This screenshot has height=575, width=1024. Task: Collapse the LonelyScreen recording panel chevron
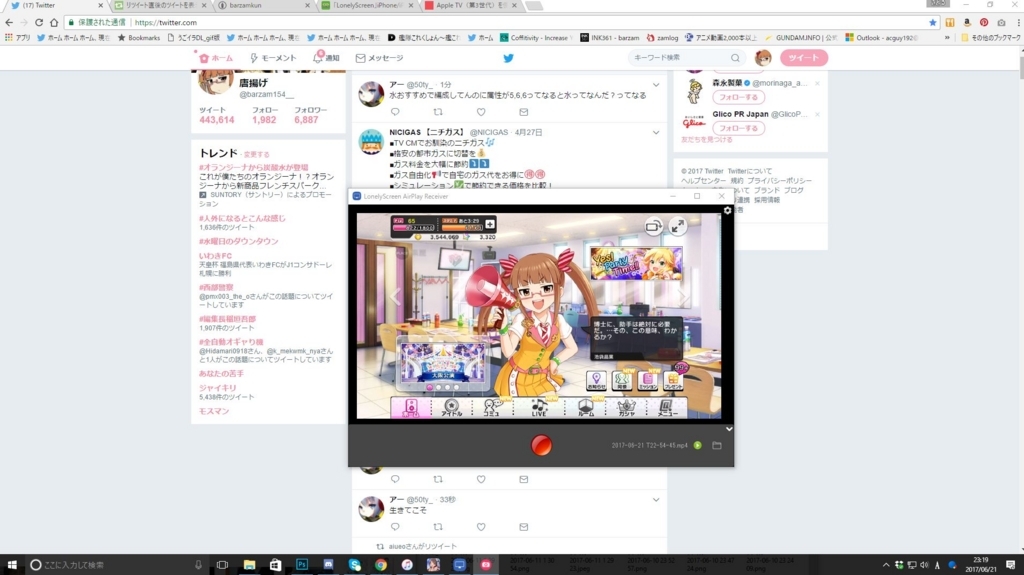pyautogui.click(x=729, y=429)
